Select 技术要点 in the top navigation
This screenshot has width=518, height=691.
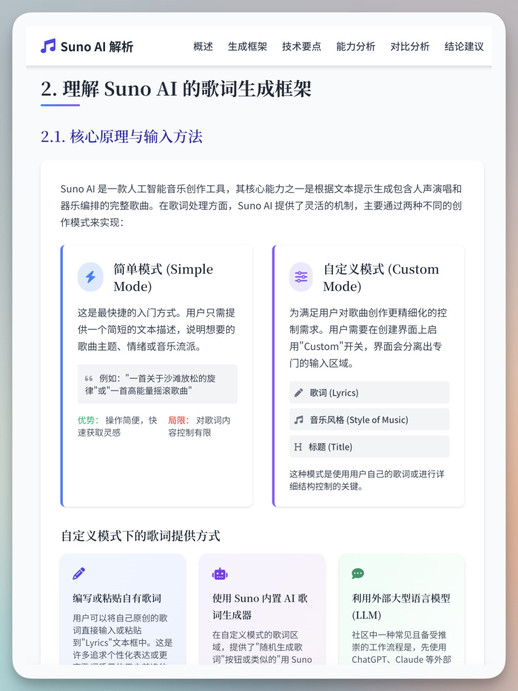tap(302, 46)
